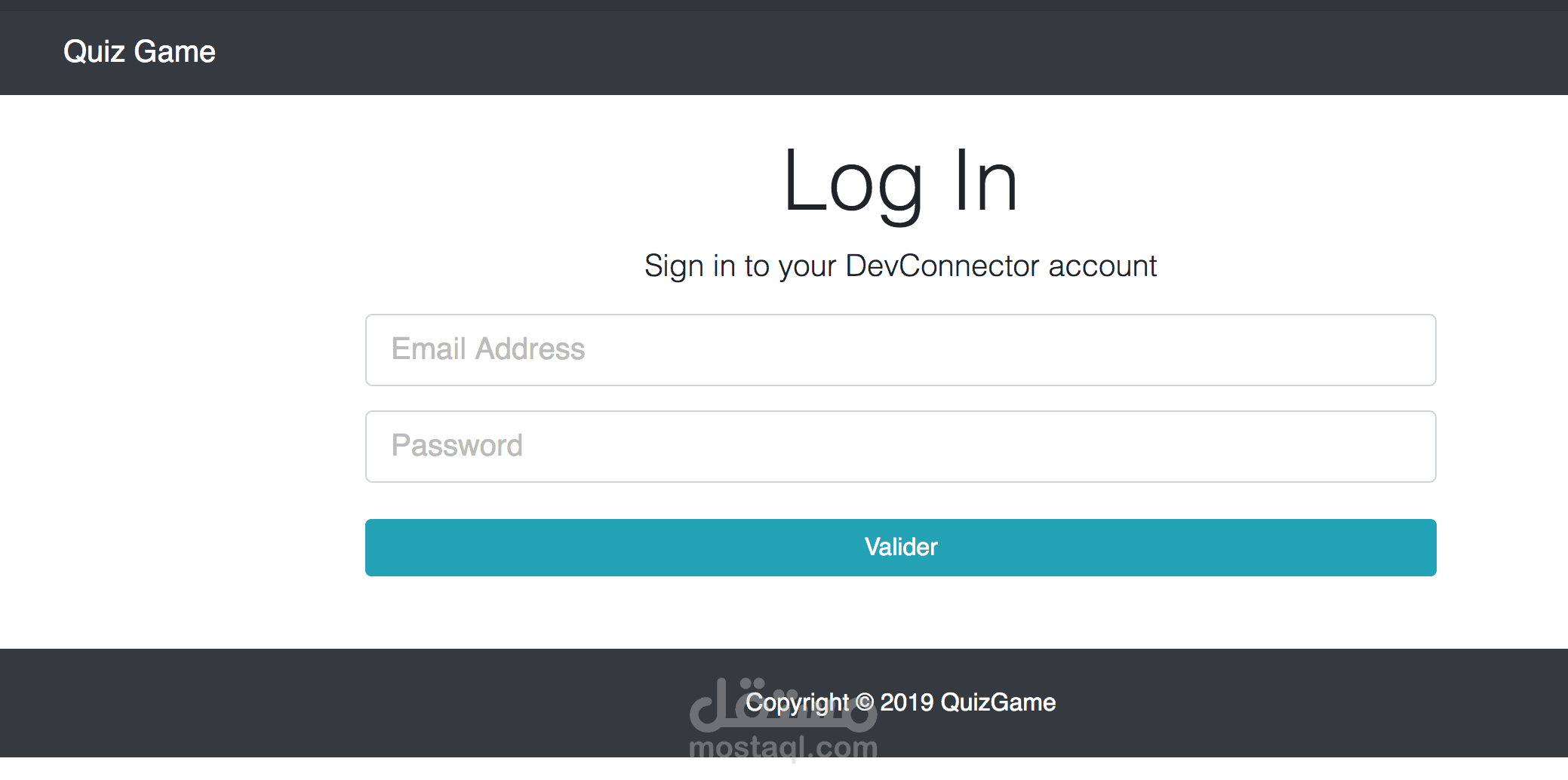
Task: Click the mostaql.com watermark text
Action: (783, 748)
